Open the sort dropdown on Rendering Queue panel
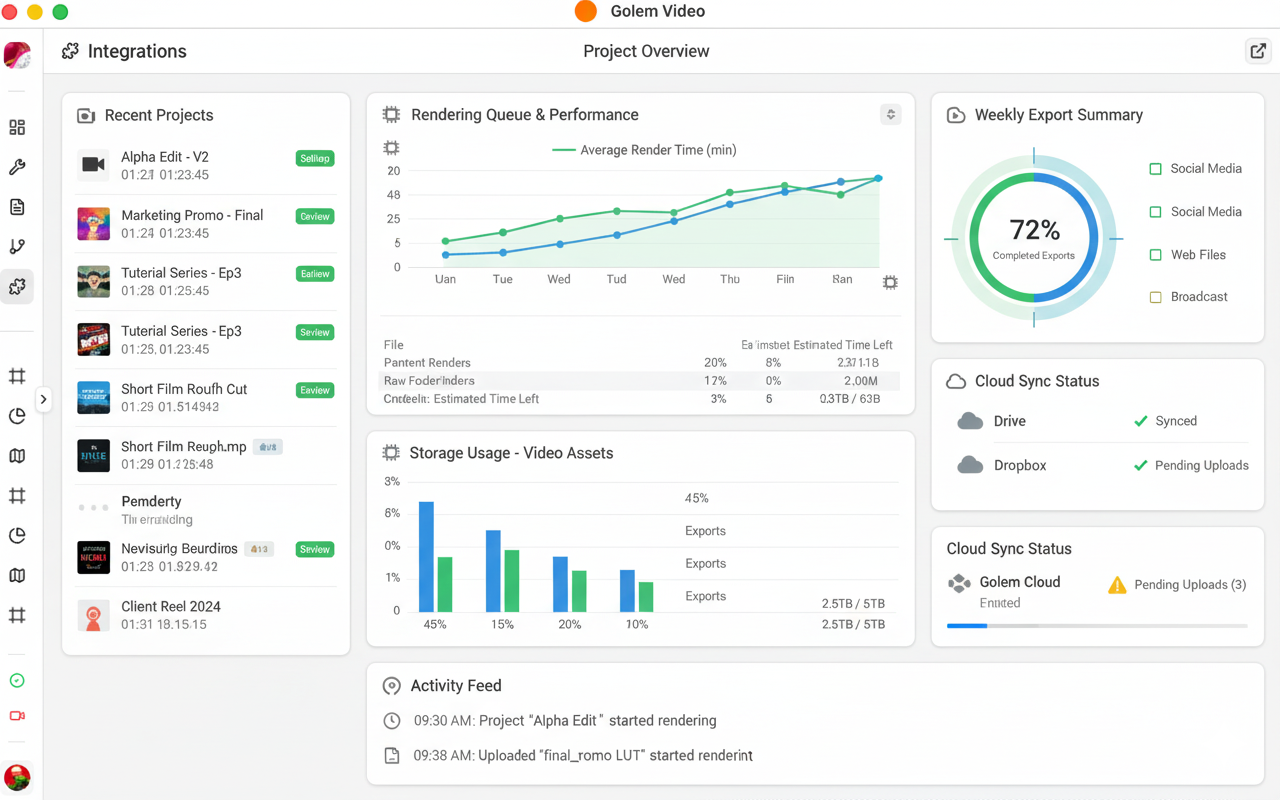This screenshot has height=800, width=1280. (x=890, y=114)
